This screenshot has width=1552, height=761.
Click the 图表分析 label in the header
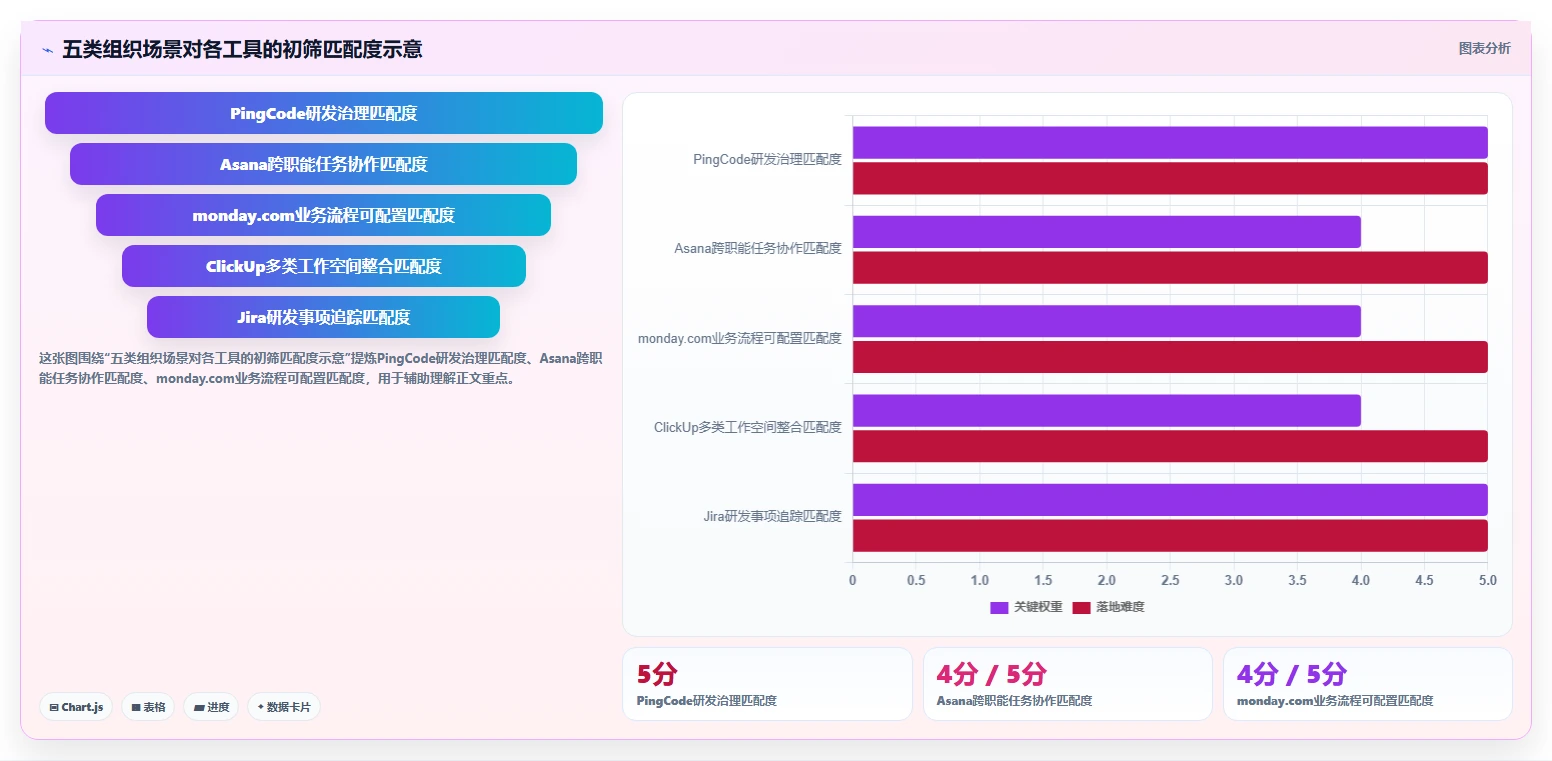[1484, 48]
